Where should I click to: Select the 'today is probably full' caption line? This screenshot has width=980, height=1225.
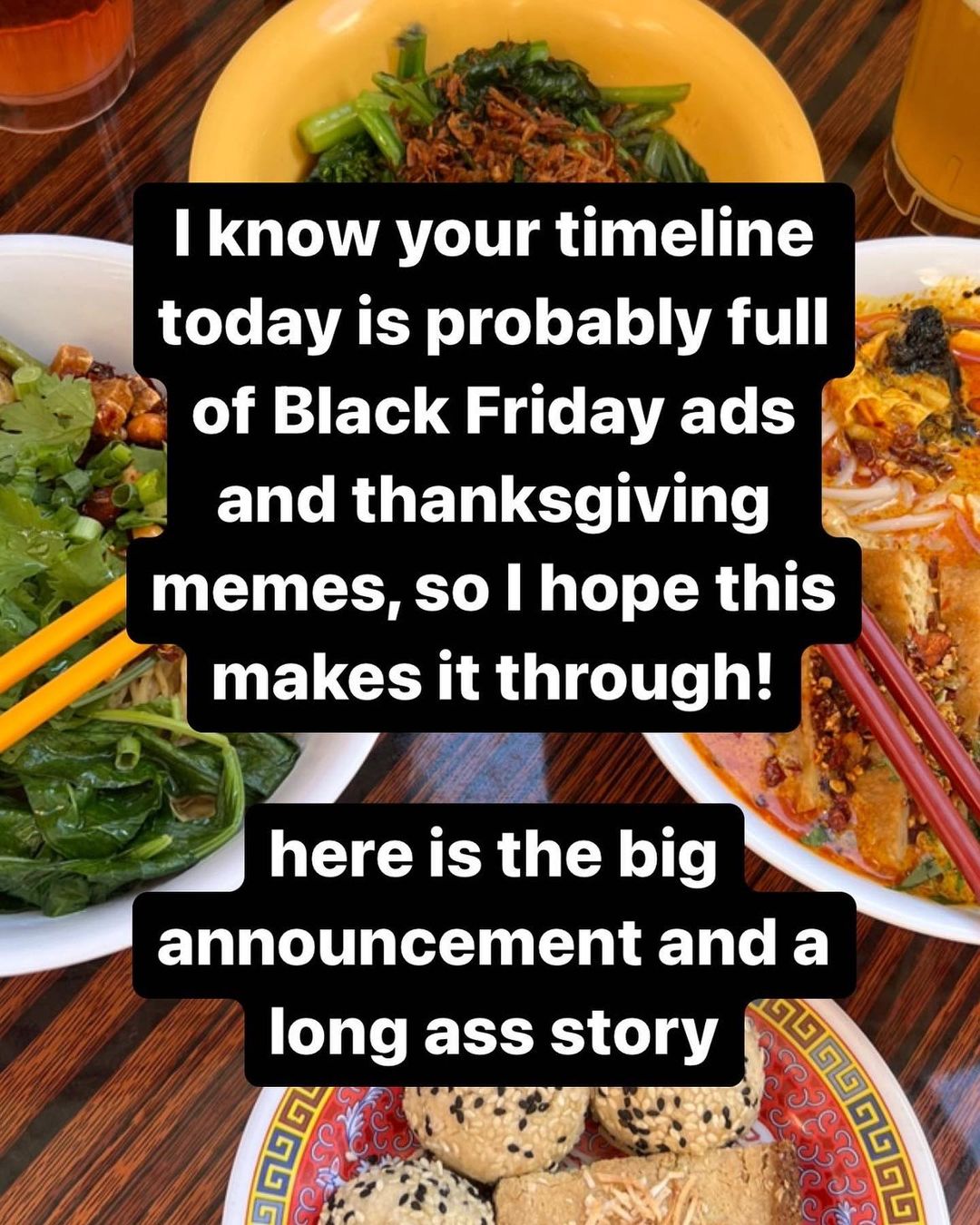click(495, 323)
